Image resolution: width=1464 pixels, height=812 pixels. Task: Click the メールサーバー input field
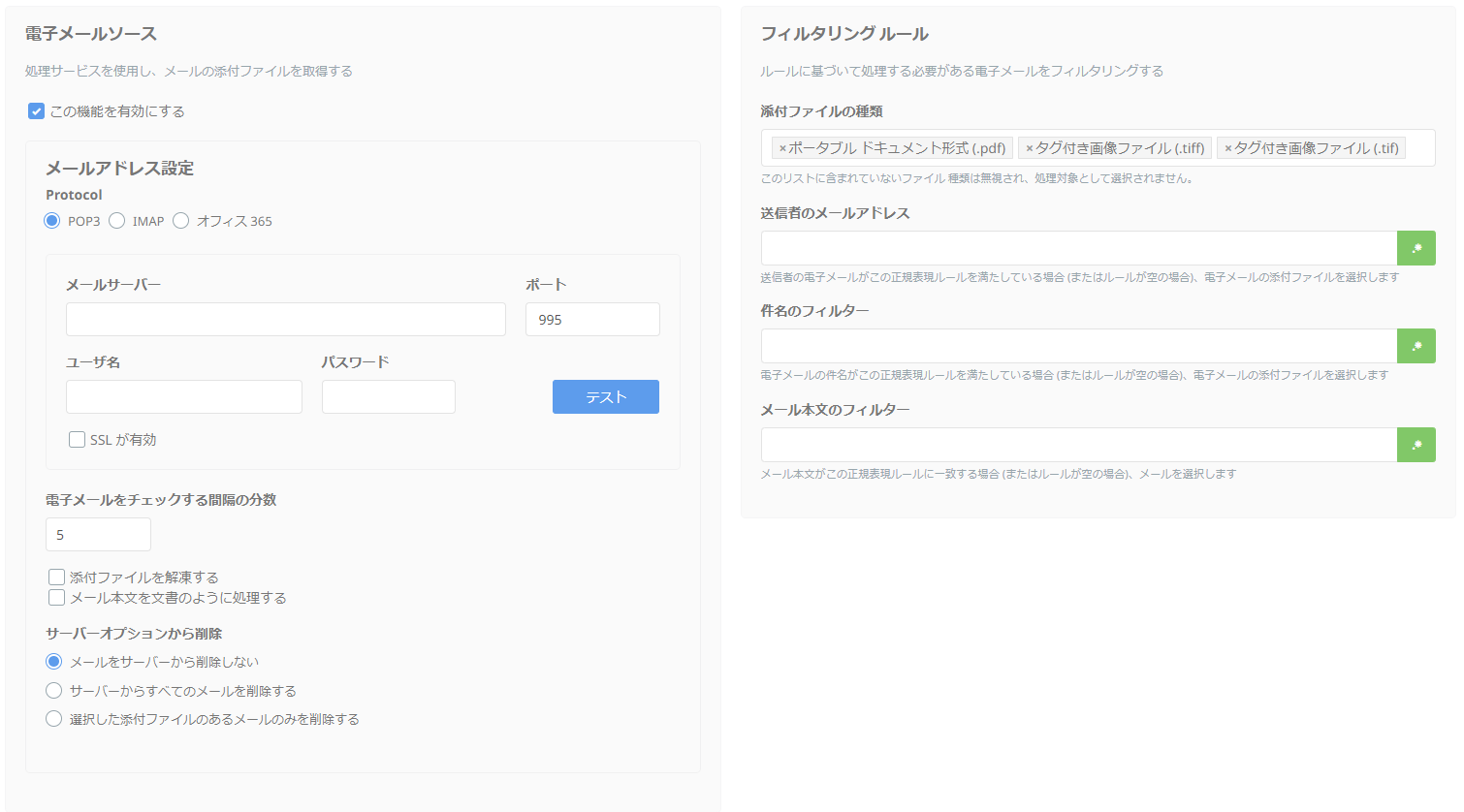285,320
